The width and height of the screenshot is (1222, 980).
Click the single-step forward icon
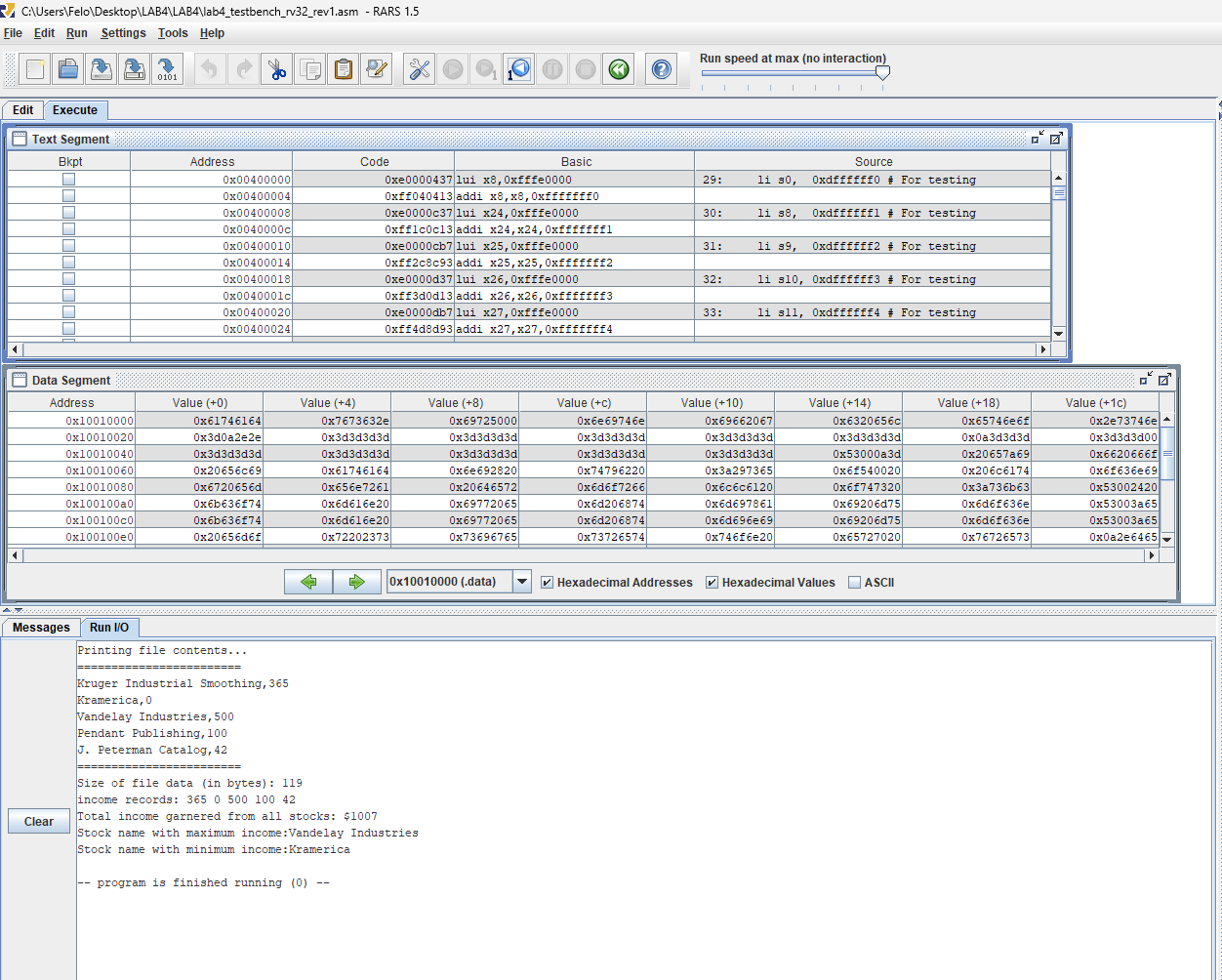point(486,69)
